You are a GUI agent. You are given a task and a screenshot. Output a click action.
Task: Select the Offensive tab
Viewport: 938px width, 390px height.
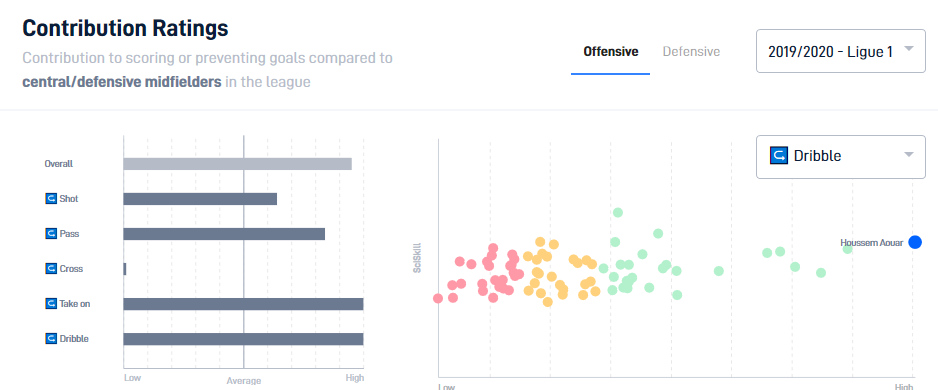point(611,51)
